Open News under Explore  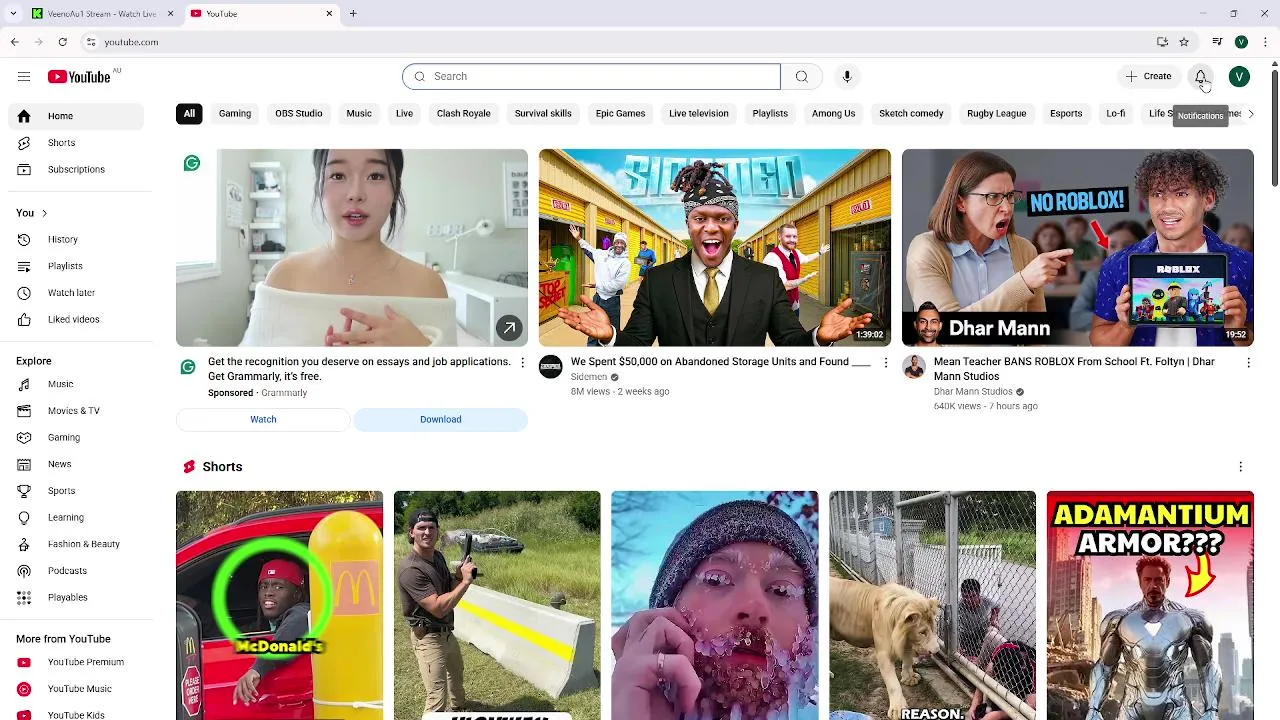pos(76,464)
